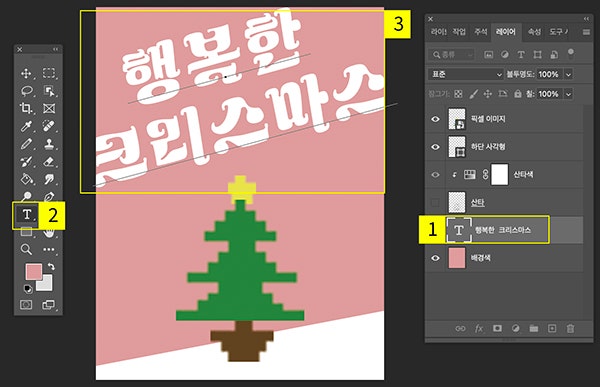Hide the 하단 사각형 layer
Image resolution: width=600 pixels, height=387 pixels.
435,147
